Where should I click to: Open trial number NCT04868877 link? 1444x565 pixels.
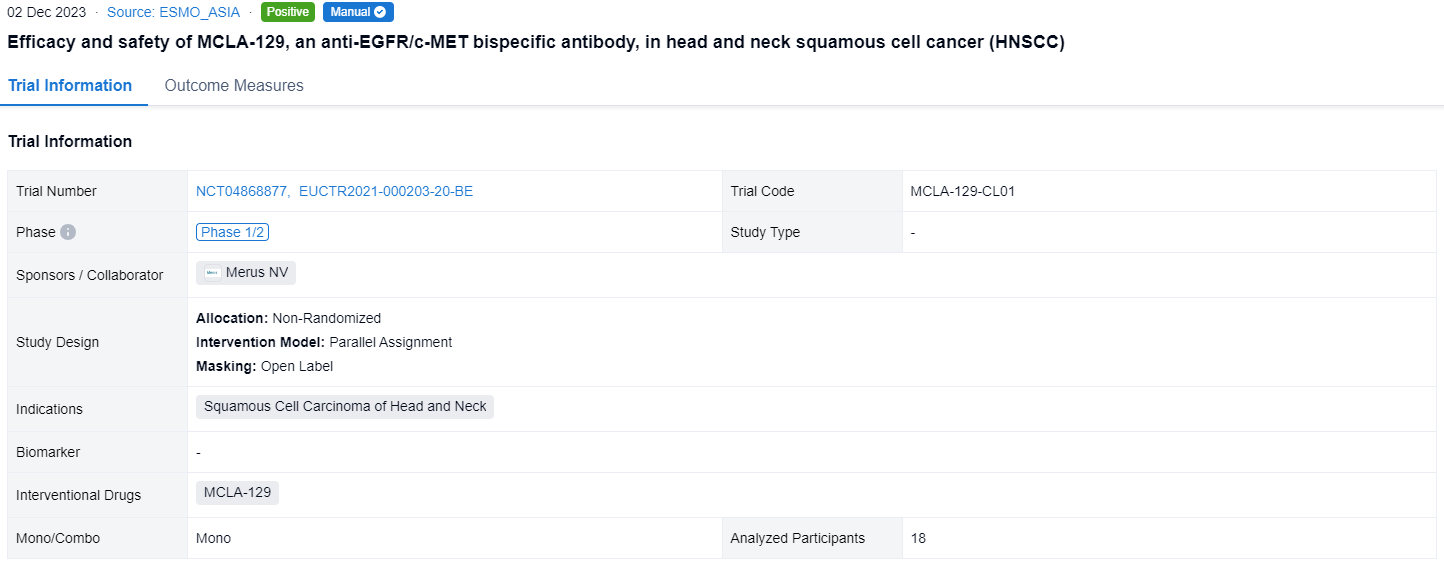coord(242,191)
